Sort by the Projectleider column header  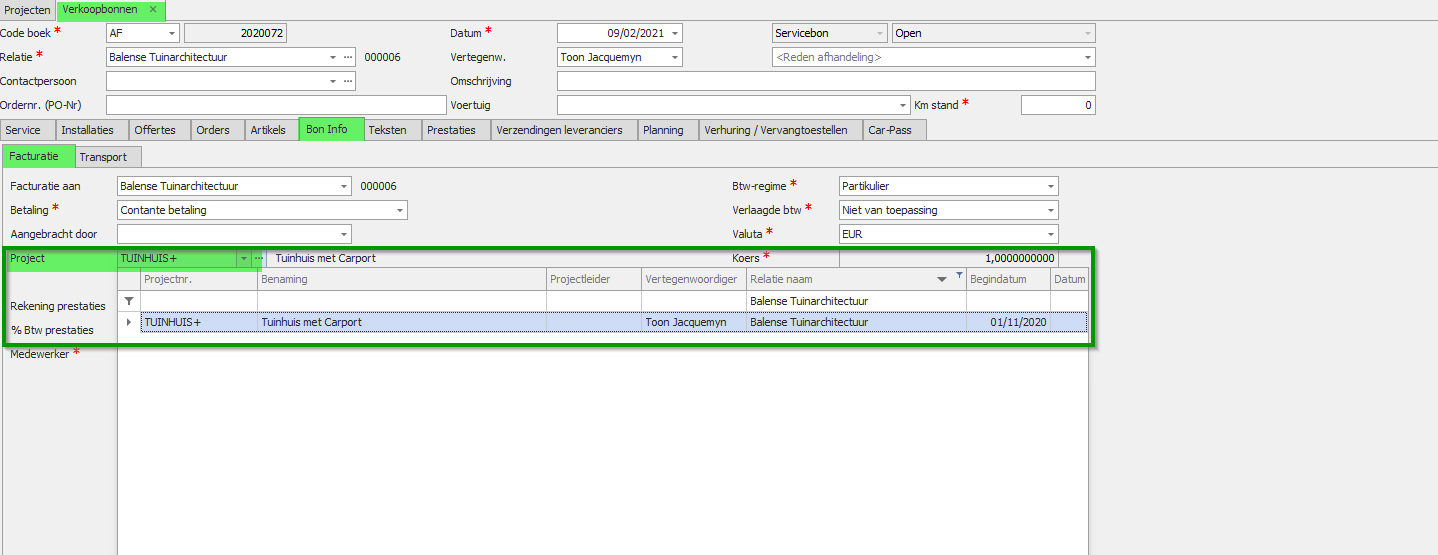point(594,280)
